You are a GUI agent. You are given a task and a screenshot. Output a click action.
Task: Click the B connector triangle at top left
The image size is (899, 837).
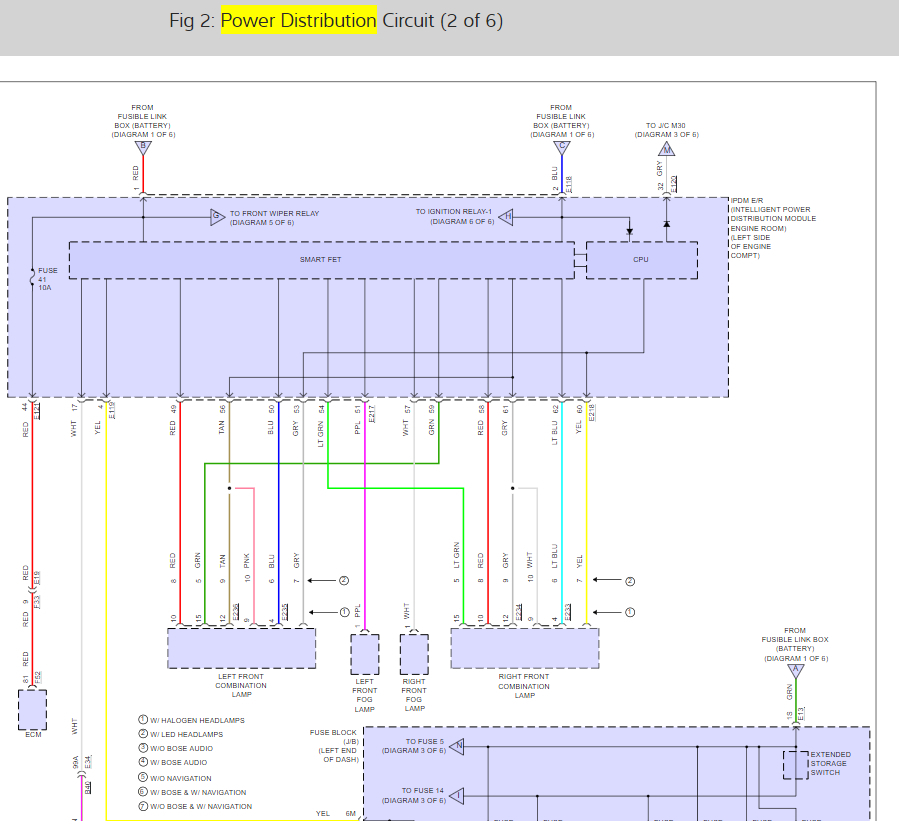pos(143,147)
